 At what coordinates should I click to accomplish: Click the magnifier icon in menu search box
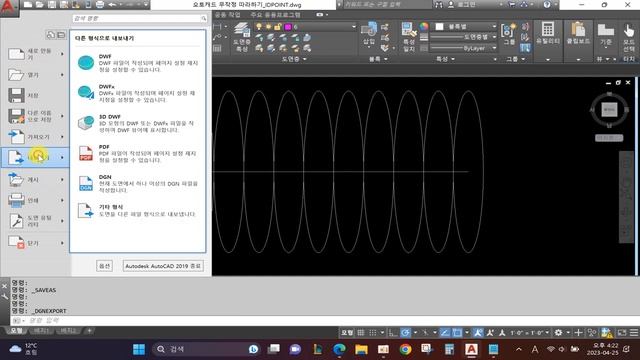(203, 18)
